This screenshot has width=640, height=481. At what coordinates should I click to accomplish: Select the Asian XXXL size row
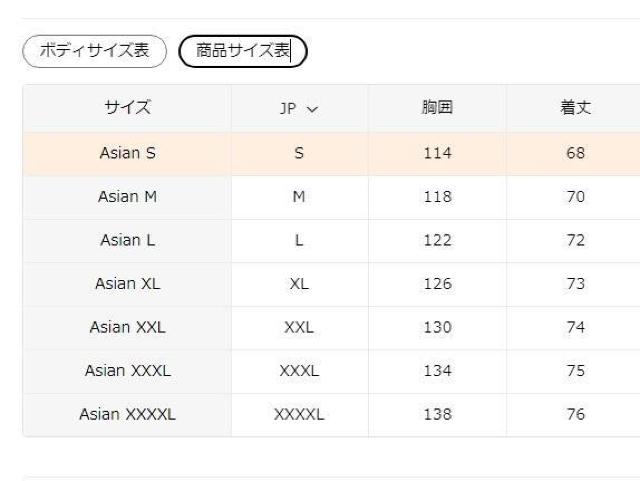pos(127,370)
